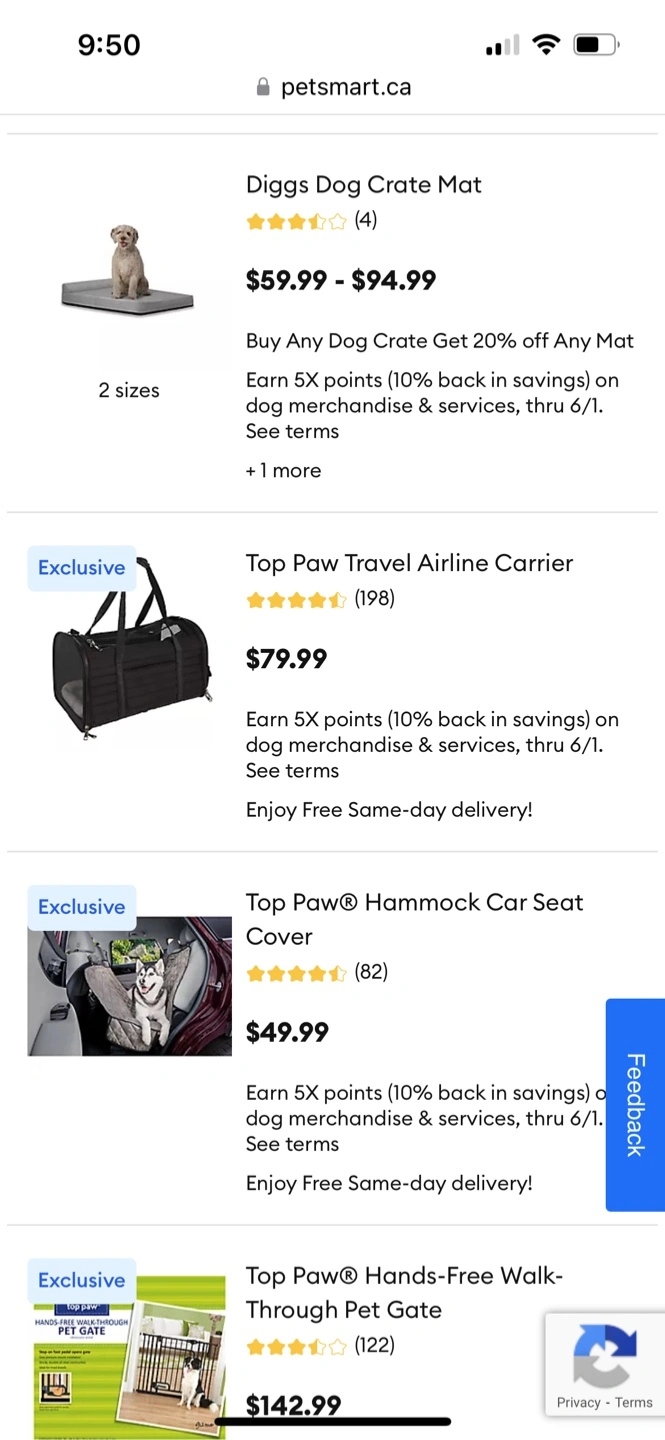This screenshot has height=1440, width=665.
Task: Open the Diggs Dog Crate Mat product title
Action: pyautogui.click(x=364, y=185)
